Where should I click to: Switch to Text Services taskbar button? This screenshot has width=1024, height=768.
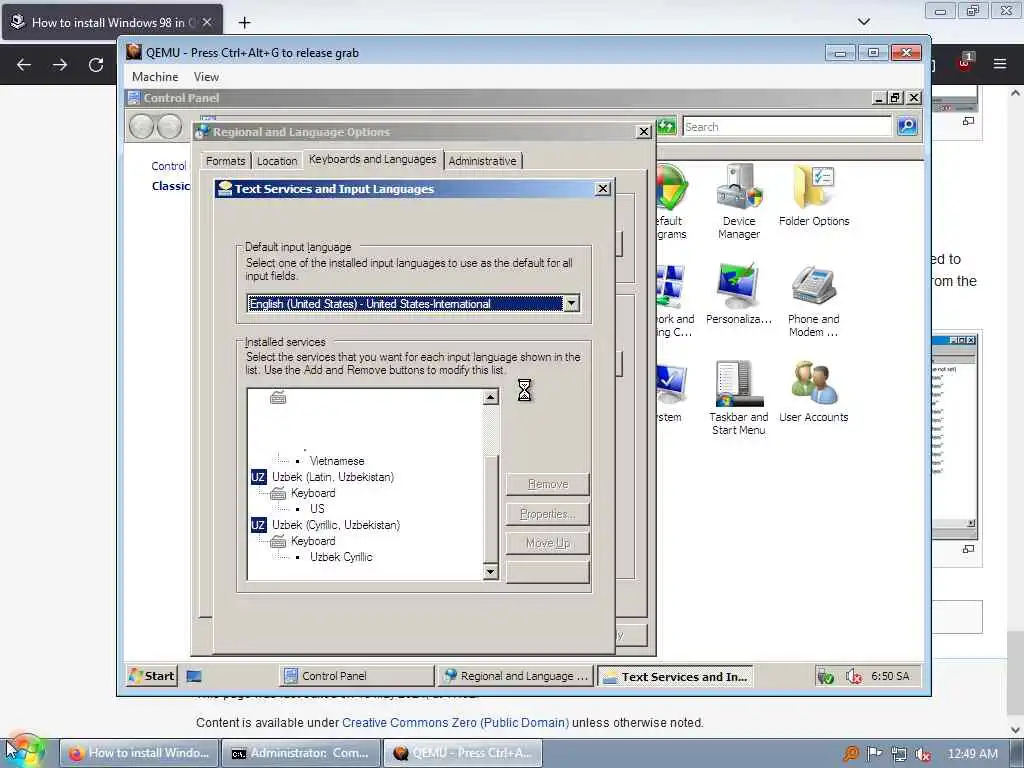click(x=675, y=677)
